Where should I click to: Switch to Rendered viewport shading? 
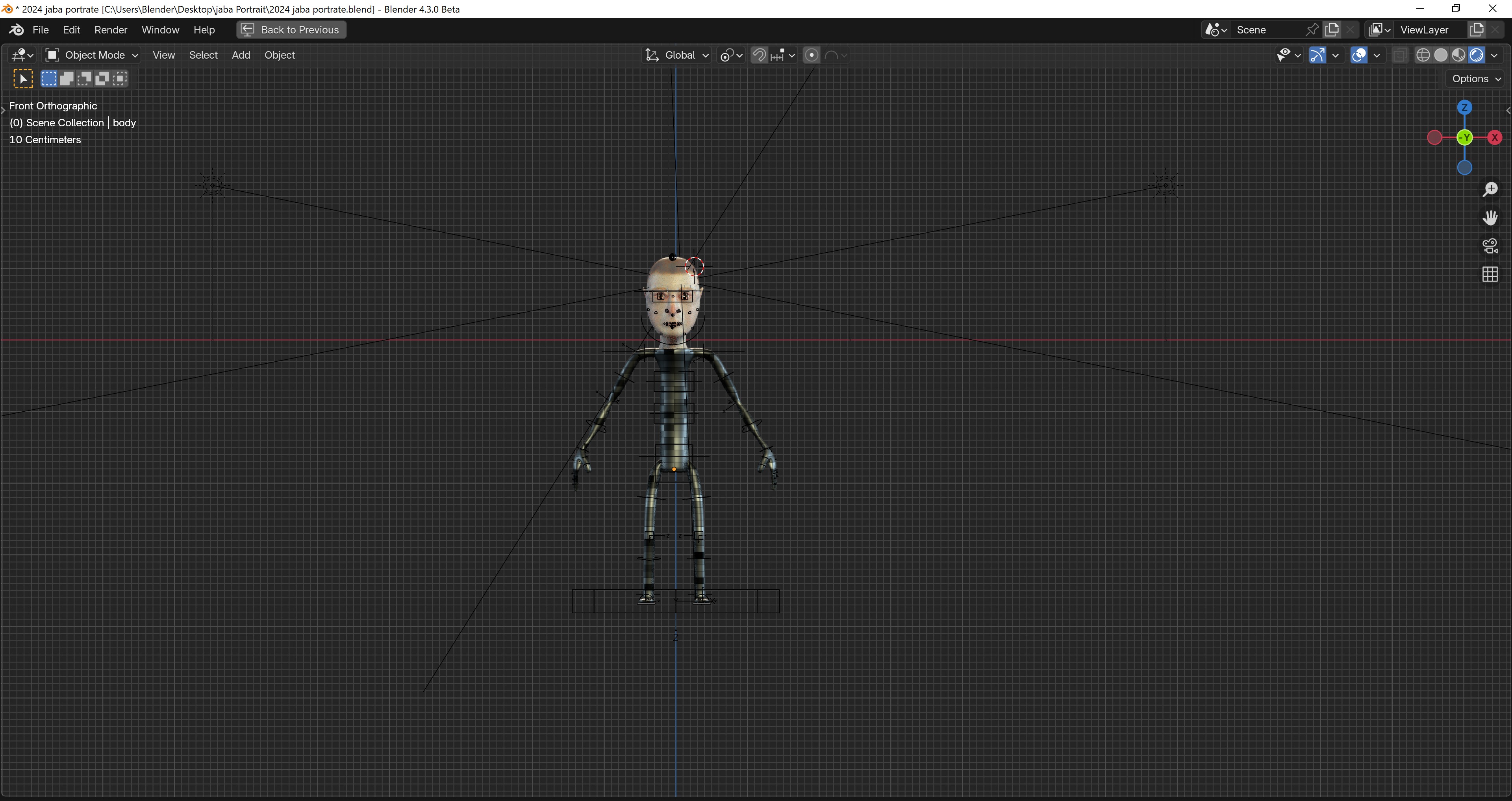[1476, 55]
